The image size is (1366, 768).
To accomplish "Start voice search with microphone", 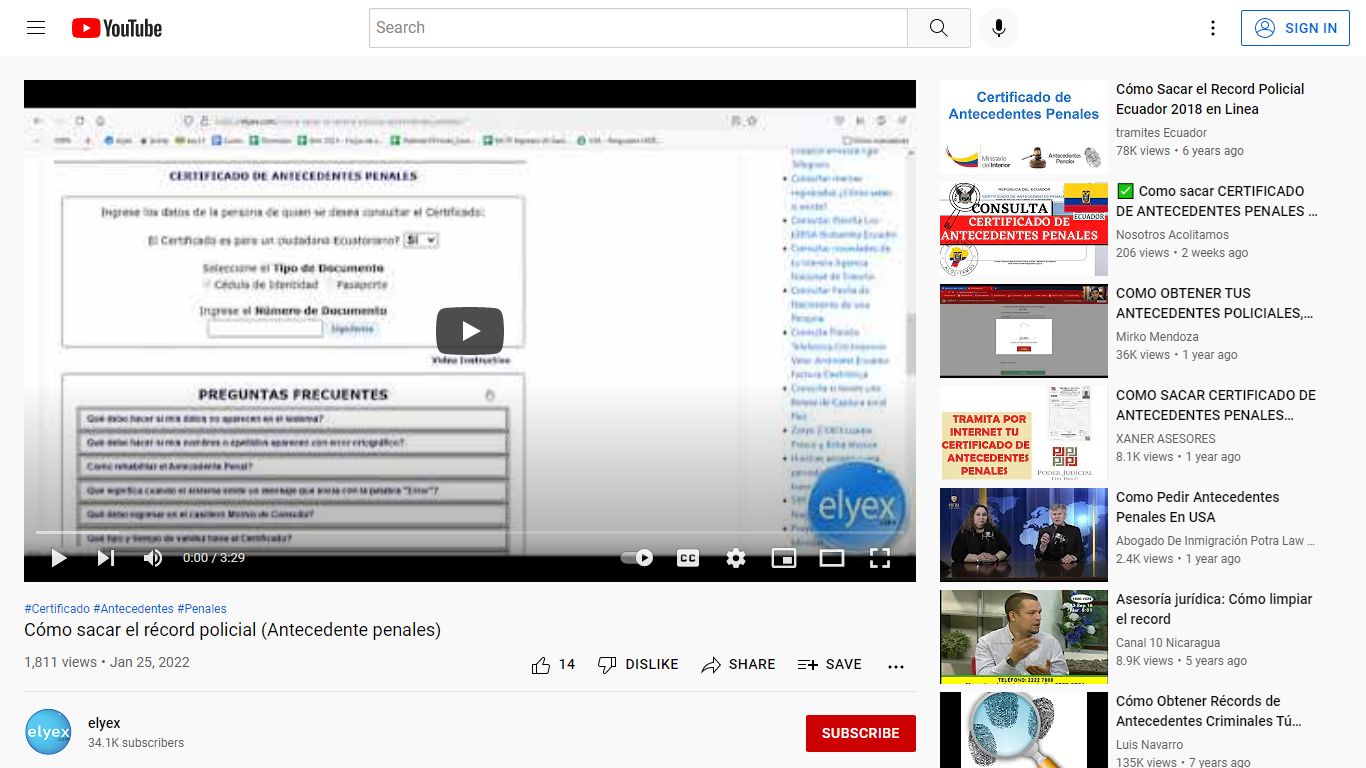I will [998, 28].
